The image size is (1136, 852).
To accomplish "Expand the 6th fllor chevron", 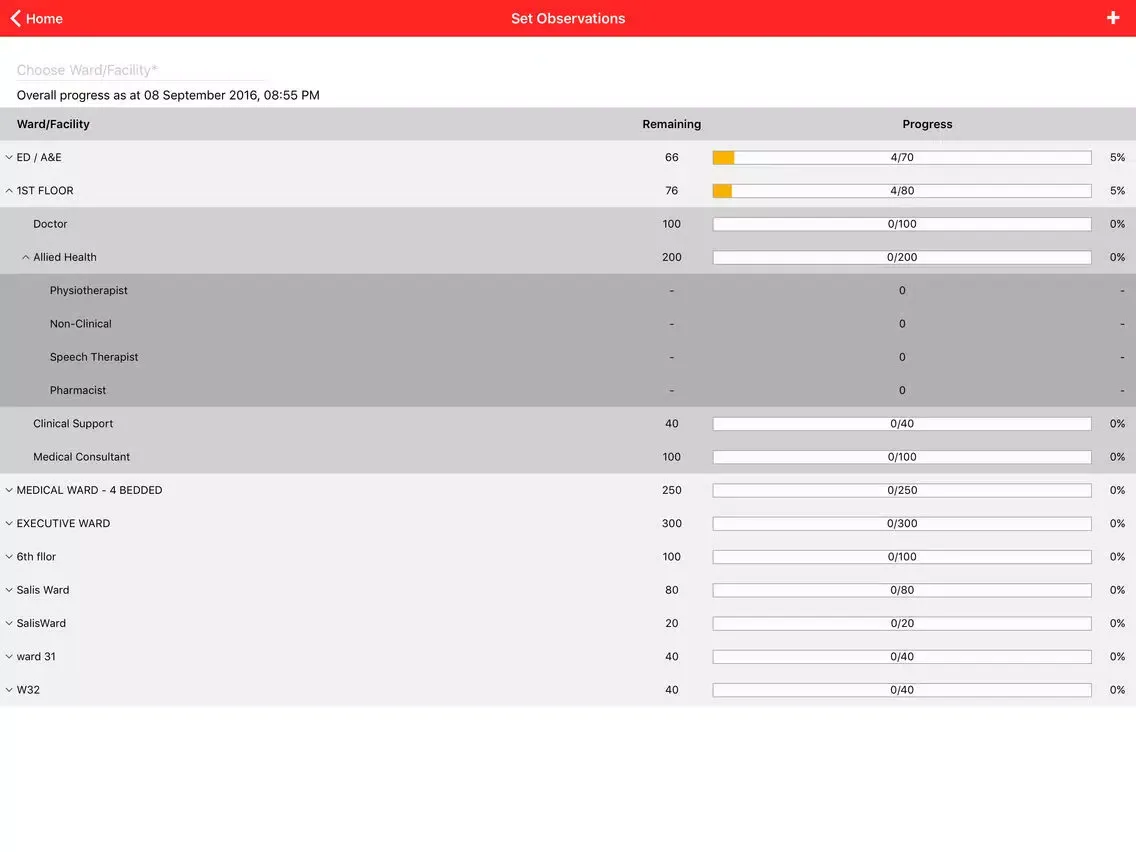I will coord(9,557).
